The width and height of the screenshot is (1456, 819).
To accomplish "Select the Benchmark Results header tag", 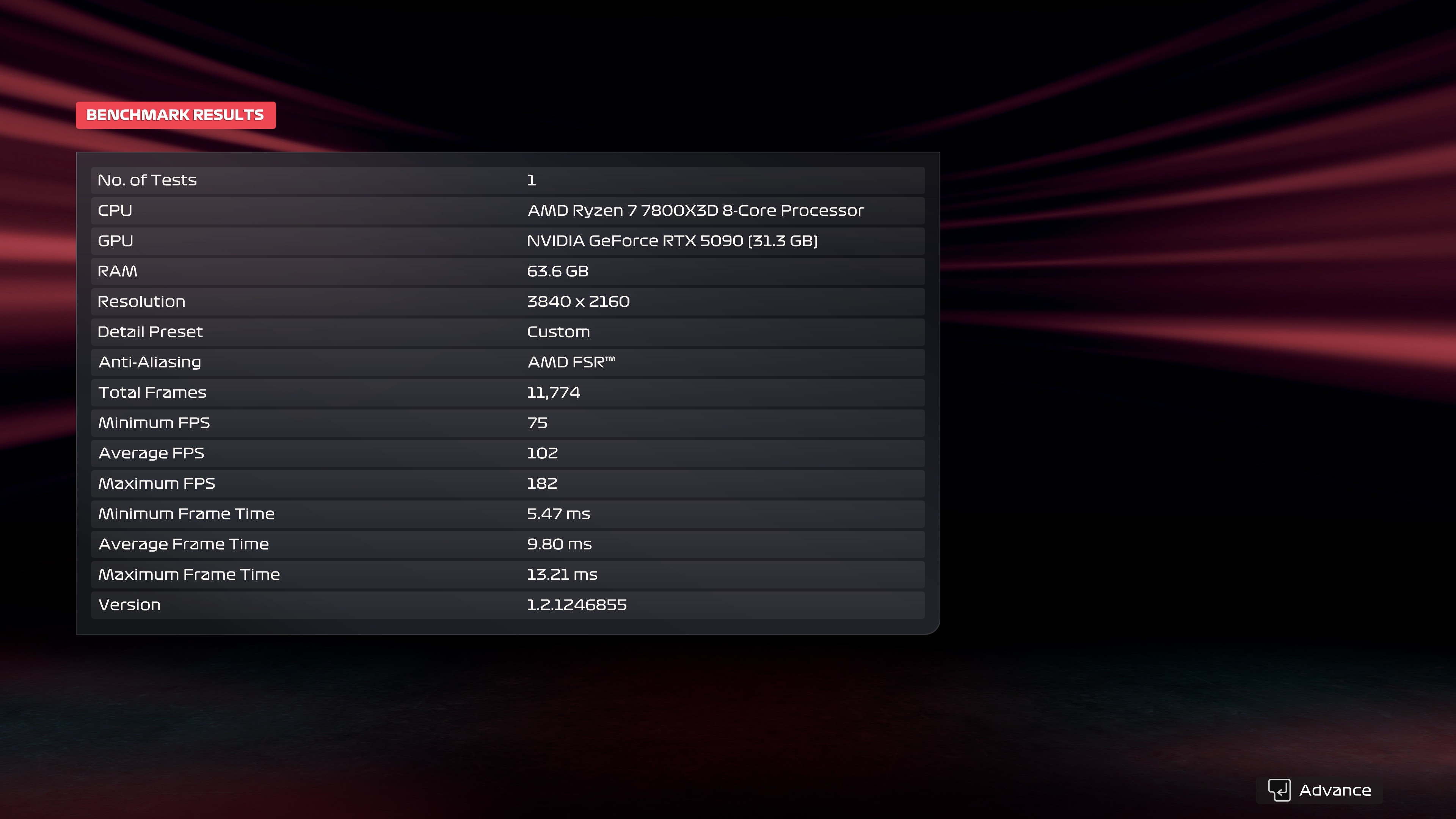I will click(176, 115).
